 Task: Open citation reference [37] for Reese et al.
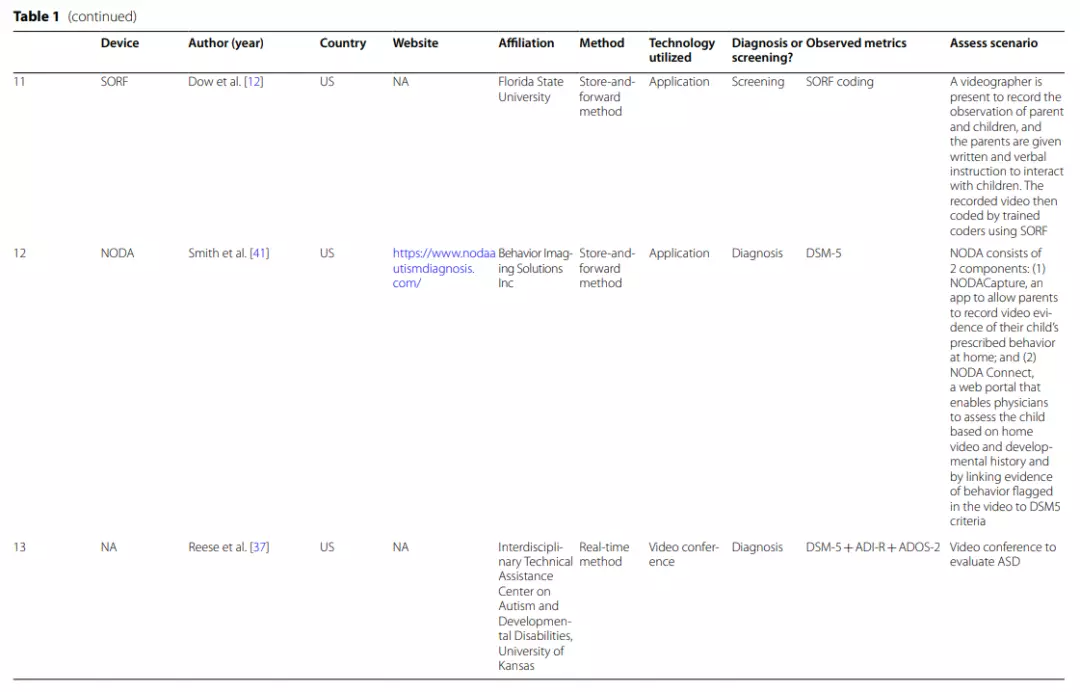[x=259, y=547]
